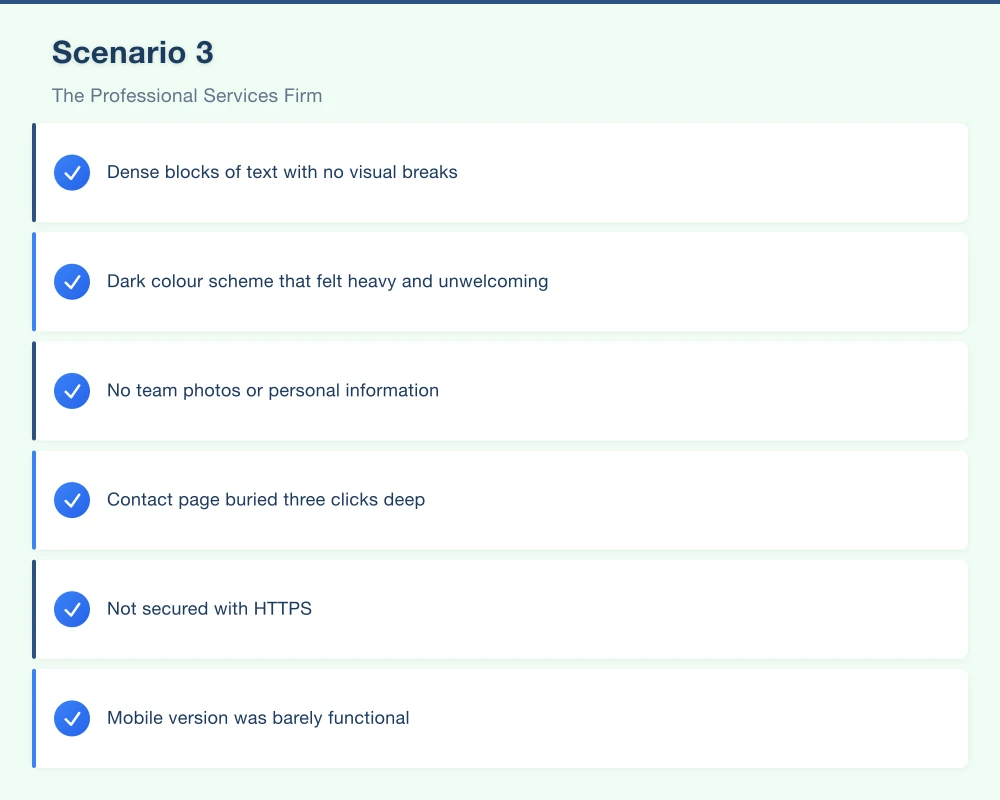
Task: Select the check icon on team photos item
Action: coord(71,390)
